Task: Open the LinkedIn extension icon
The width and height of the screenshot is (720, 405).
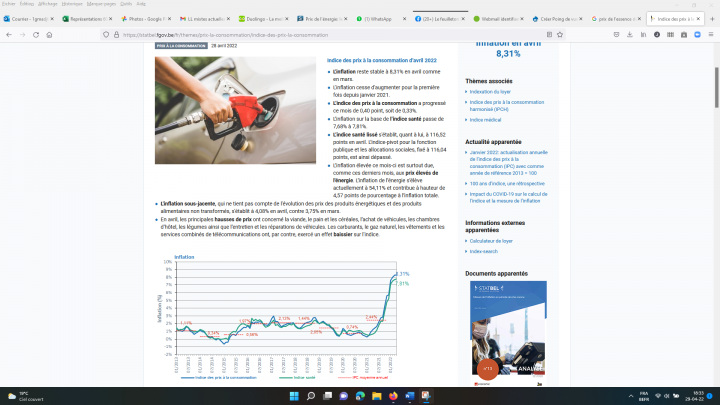Action: tap(643, 35)
